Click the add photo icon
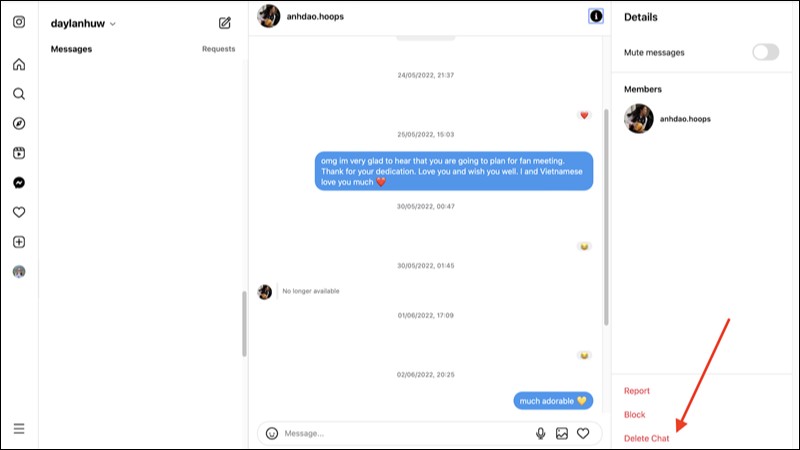 click(562, 433)
